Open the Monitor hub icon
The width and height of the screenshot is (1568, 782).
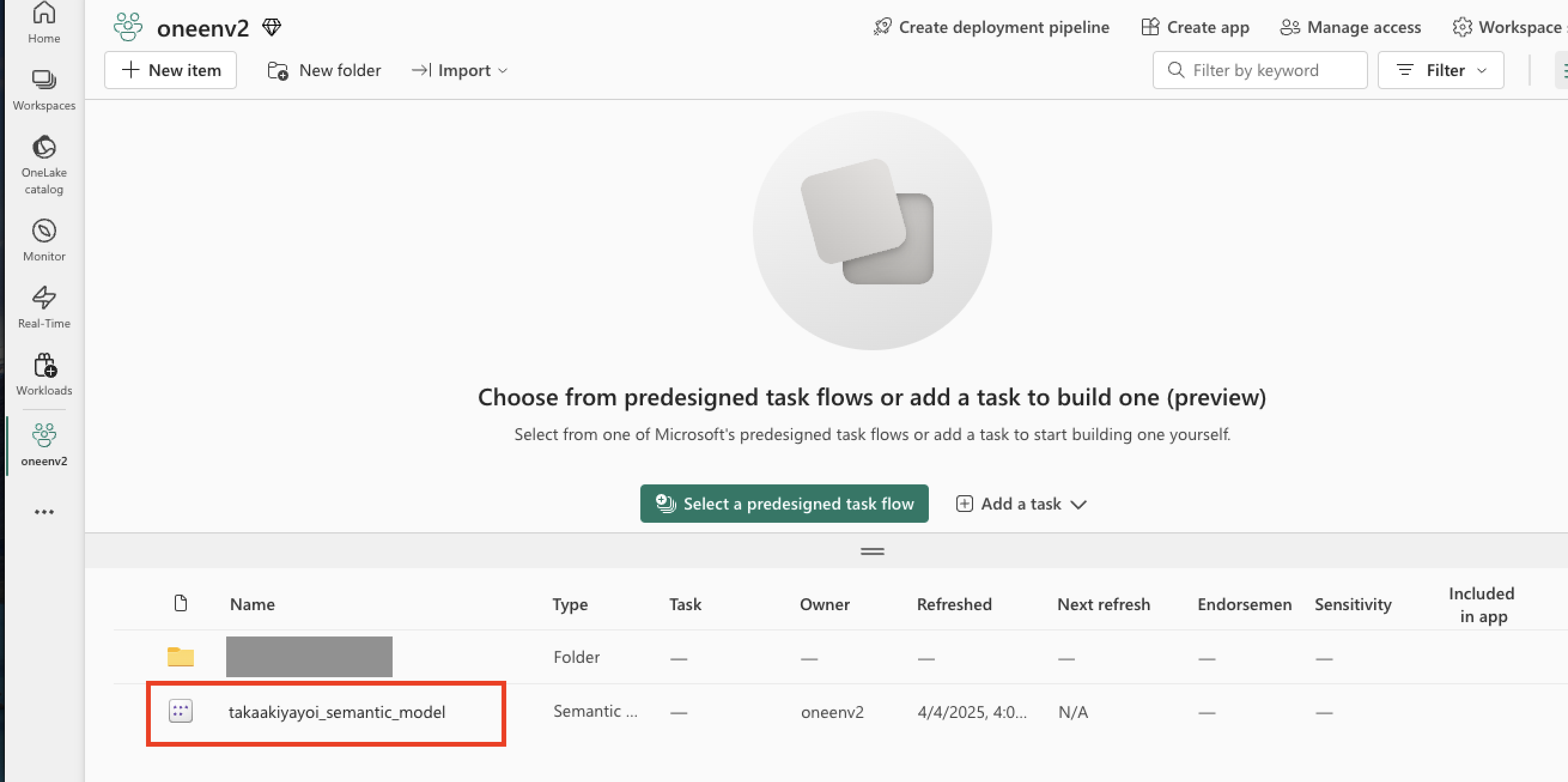coord(44,240)
